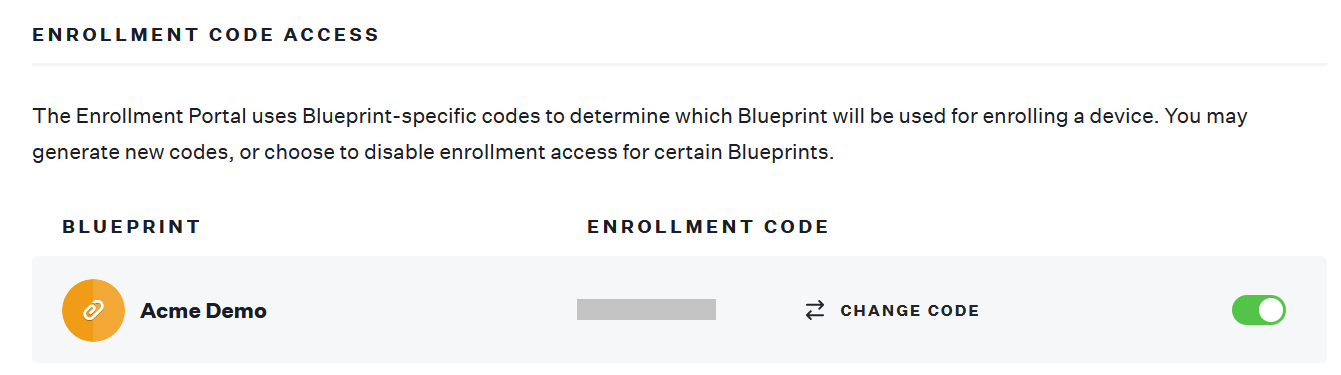Click the swap arrows icon beside Change Code

point(815,310)
